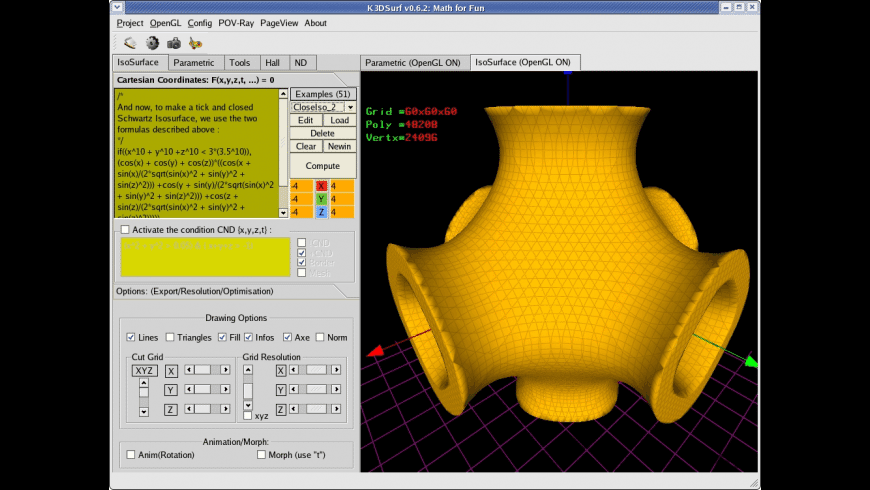
Task: Click the blue Z axis range button
Action: [321, 212]
